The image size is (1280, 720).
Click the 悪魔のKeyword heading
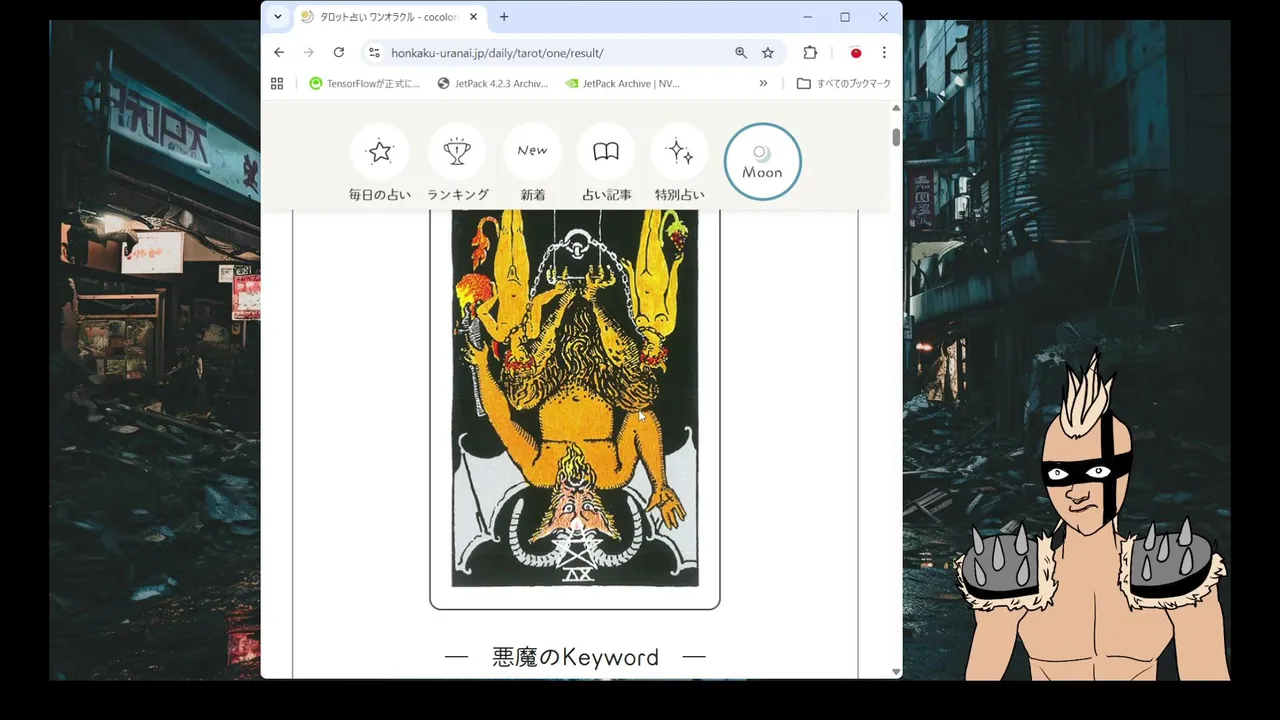[x=575, y=657]
